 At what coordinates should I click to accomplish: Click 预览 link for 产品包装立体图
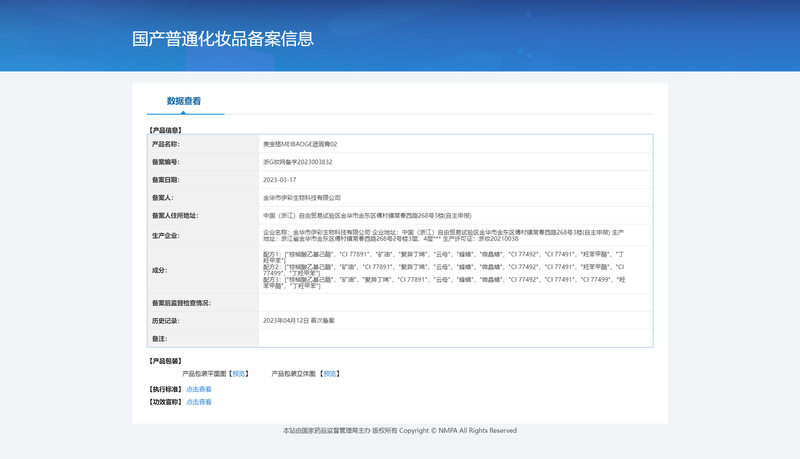330,374
